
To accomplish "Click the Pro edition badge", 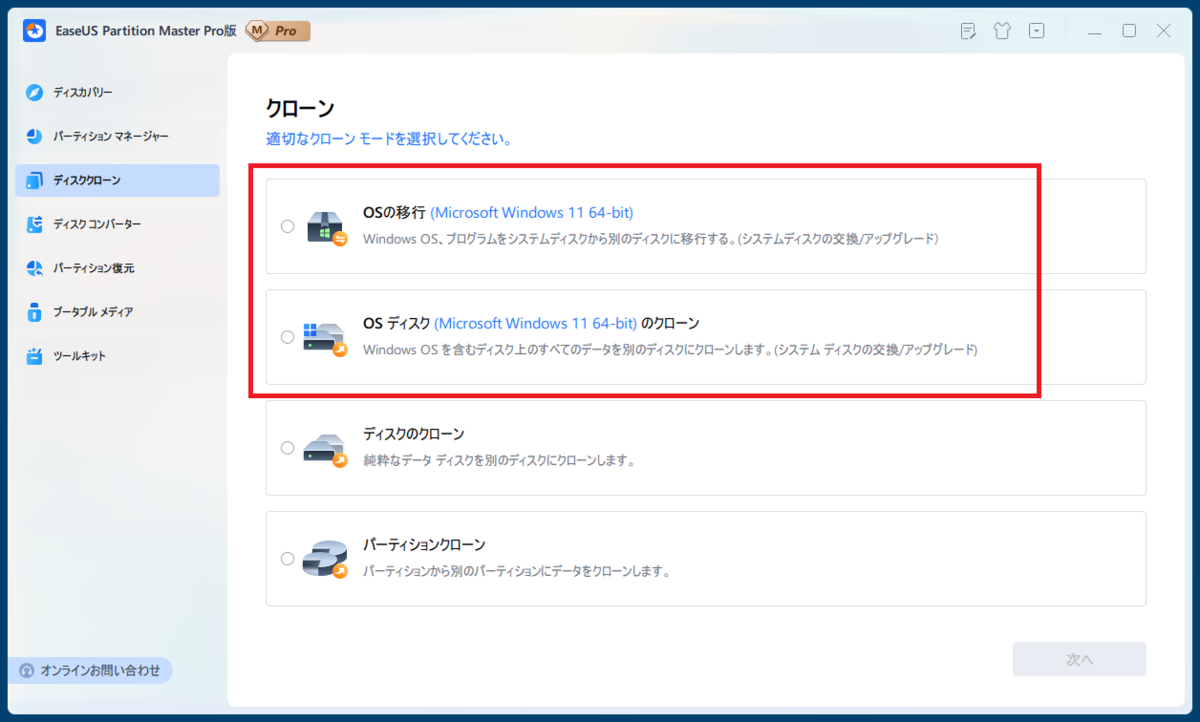I will 277,31.
